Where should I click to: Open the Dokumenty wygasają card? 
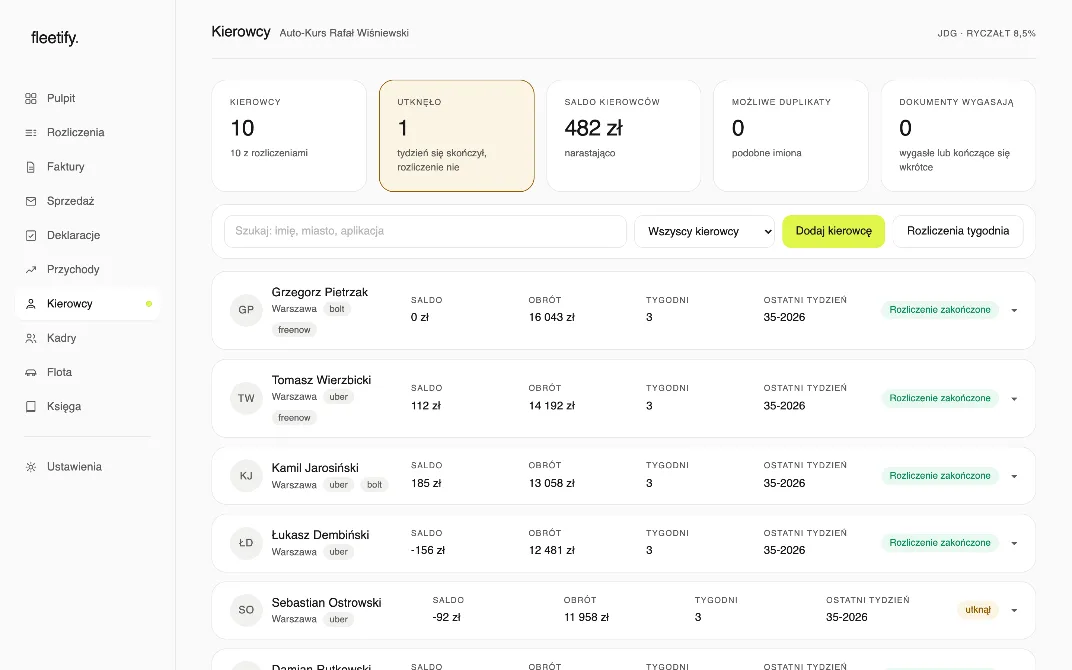[x=959, y=135]
